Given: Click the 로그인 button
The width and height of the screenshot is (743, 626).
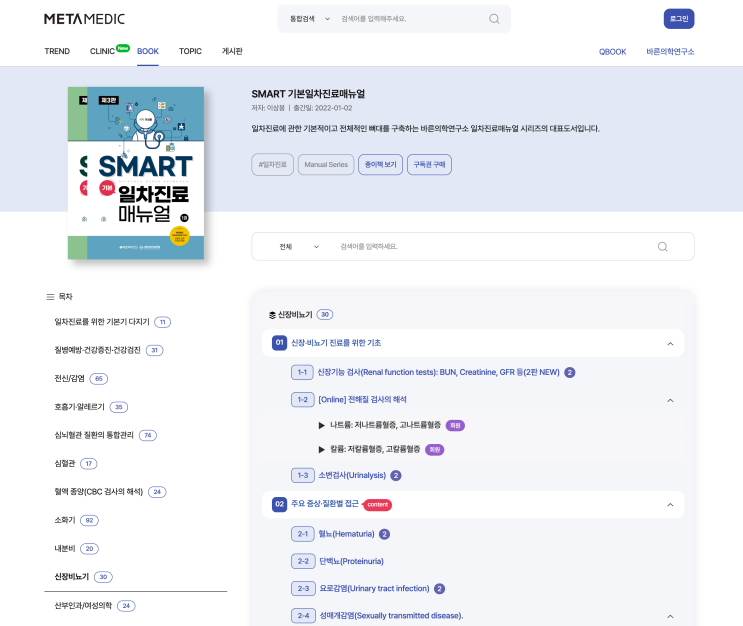Looking at the screenshot, I should [679, 19].
